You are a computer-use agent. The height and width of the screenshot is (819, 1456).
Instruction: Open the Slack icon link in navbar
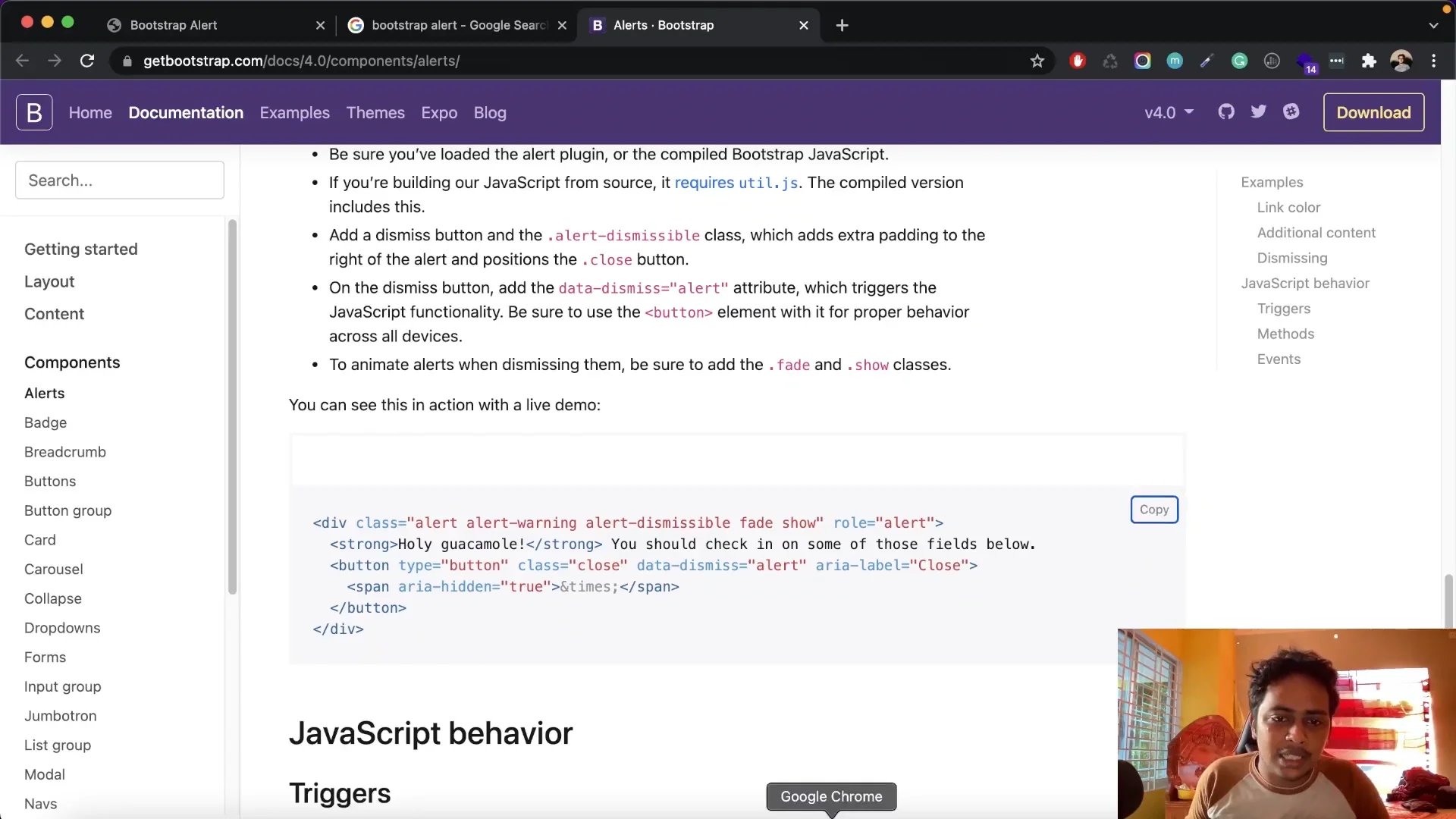(x=1291, y=112)
